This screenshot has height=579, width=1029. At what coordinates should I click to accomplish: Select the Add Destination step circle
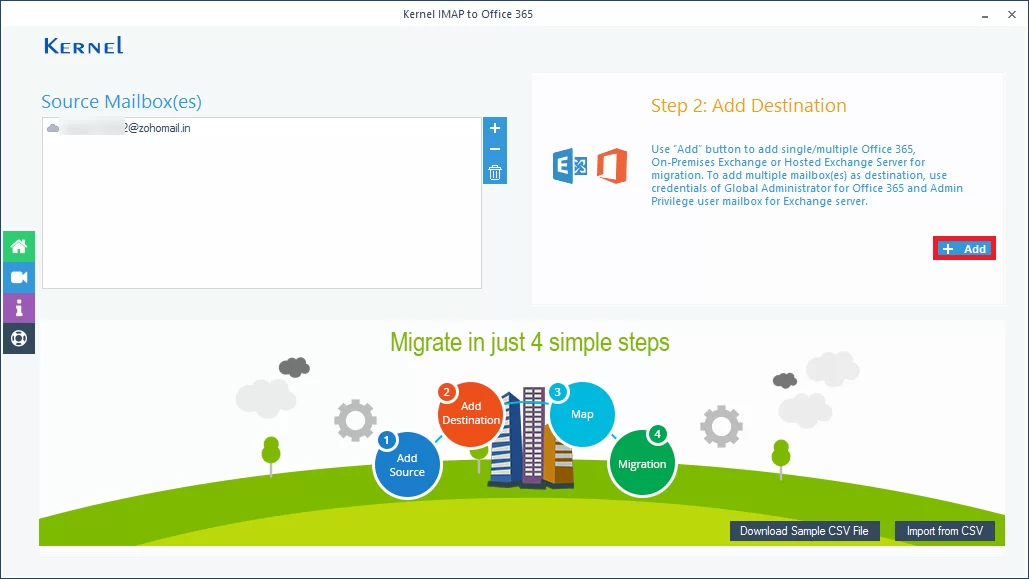pyautogui.click(x=470, y=414)
